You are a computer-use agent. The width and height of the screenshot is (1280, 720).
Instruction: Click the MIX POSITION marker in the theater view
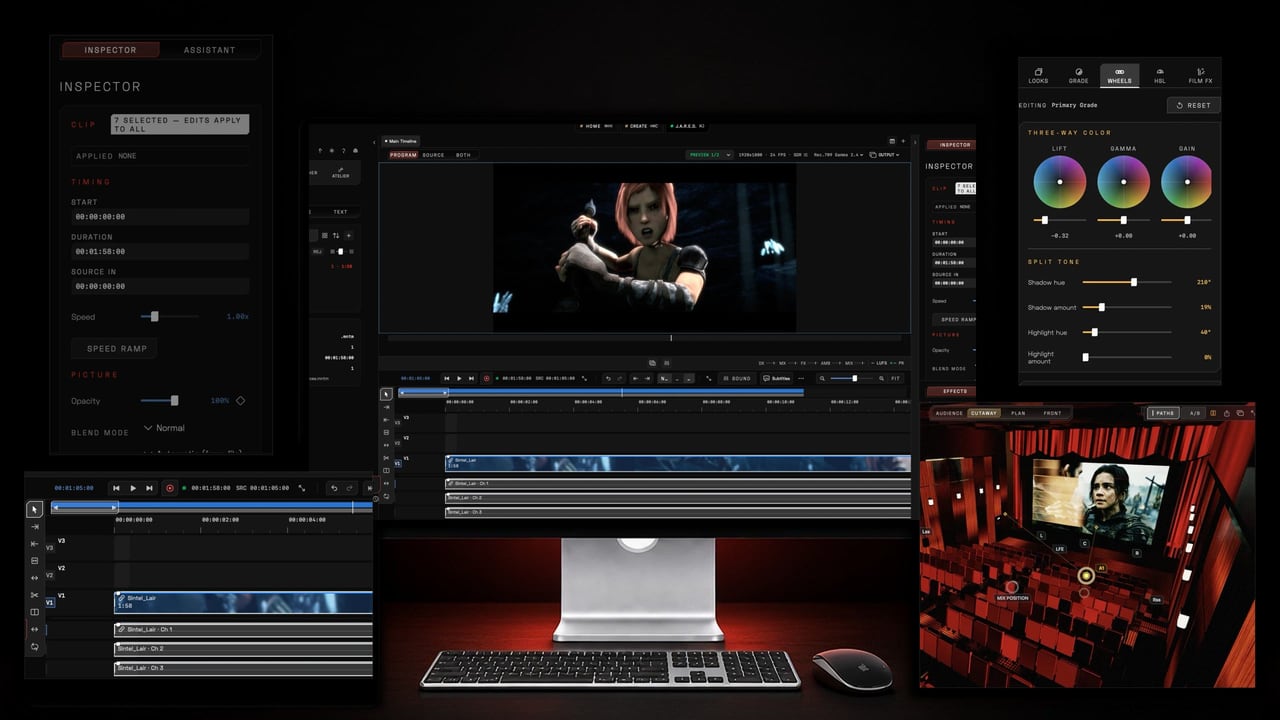[x=1012, y=587]
